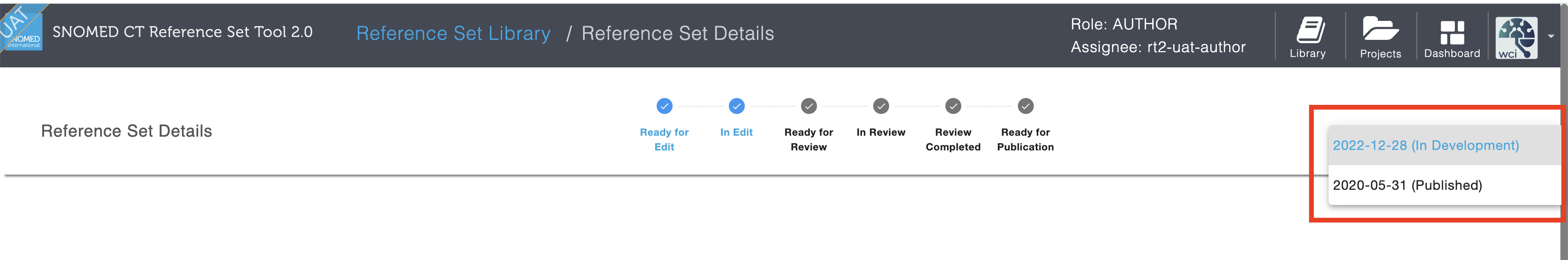
Task: Click the WCI user avatar
Action: tap(1516, 37)
